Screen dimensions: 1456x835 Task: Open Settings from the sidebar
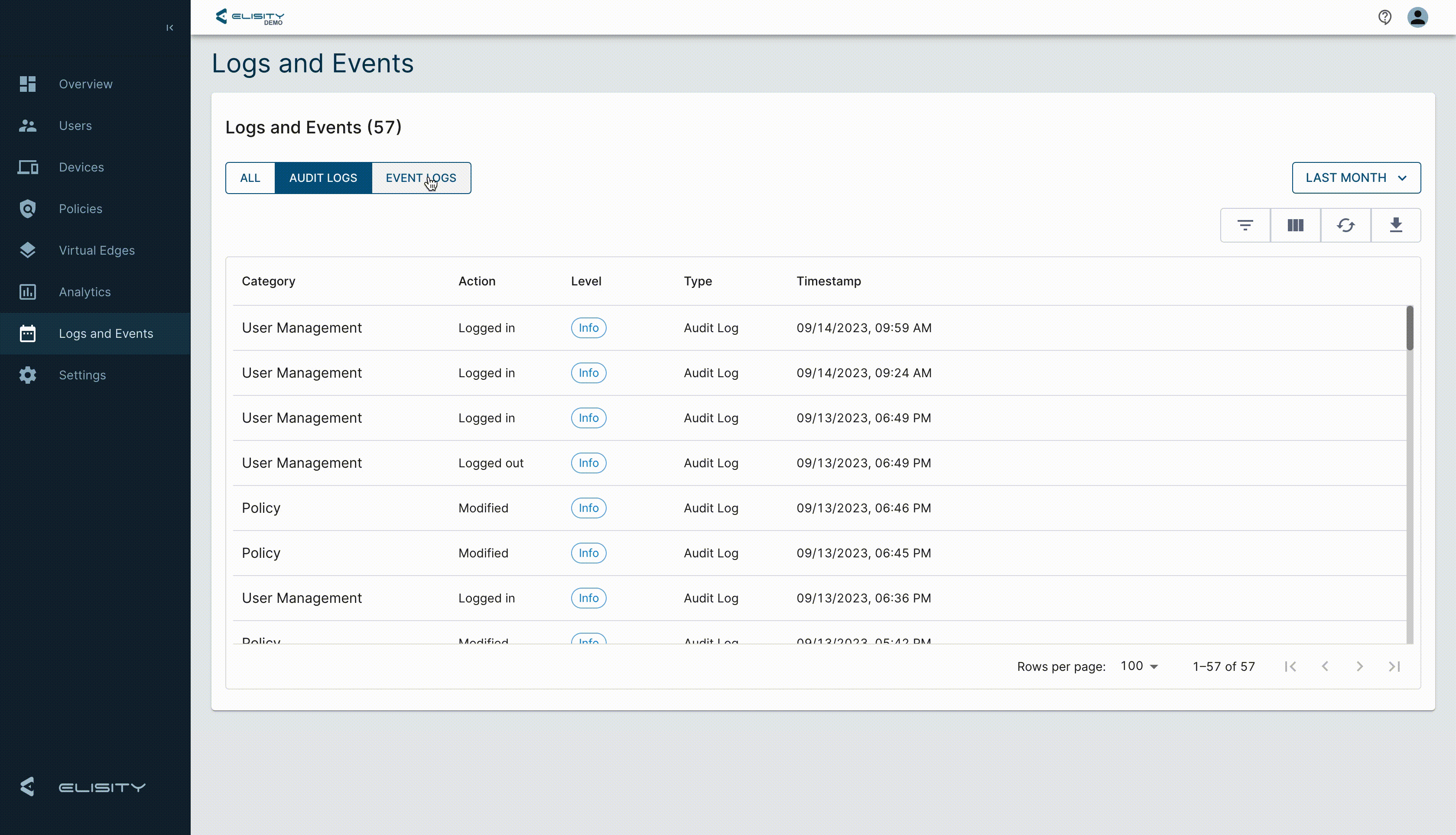tap(95, 375)
